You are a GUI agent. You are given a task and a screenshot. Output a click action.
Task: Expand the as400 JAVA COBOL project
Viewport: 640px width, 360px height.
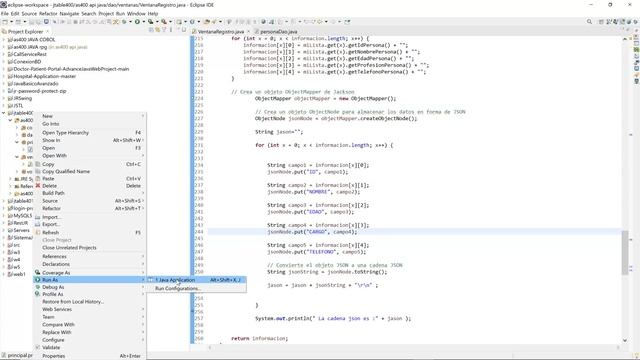[x=4, y=40]
